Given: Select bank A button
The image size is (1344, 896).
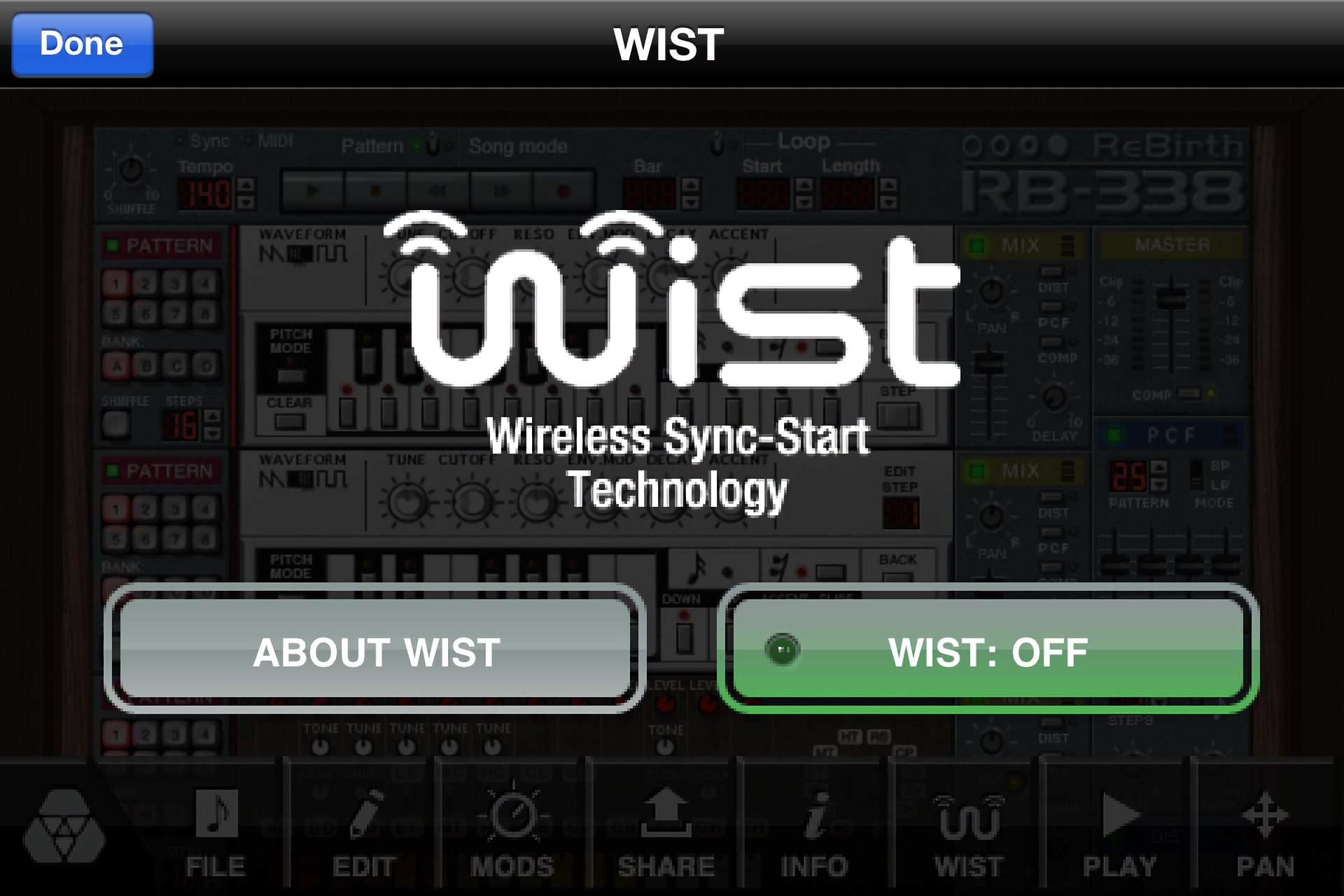Looking at the screenshot, I should tap(116, 366).
